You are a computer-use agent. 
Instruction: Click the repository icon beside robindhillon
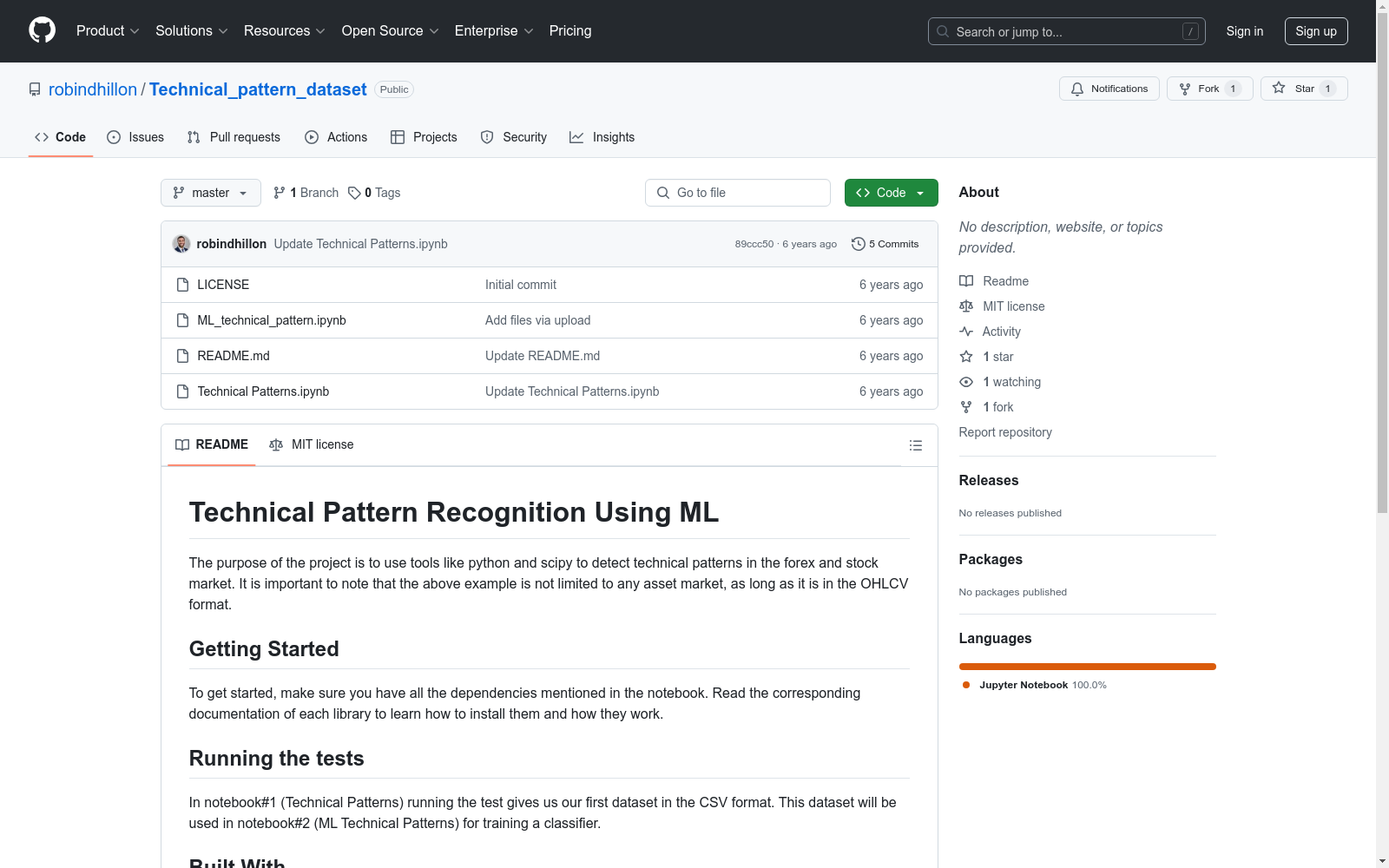pos(35,89)
